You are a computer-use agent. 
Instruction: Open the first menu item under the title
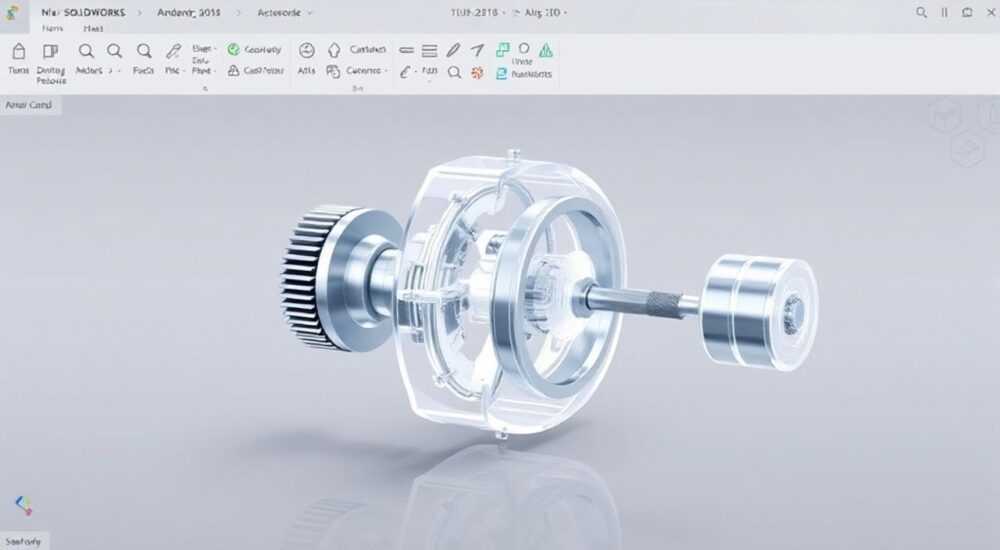tap(52, 29)
